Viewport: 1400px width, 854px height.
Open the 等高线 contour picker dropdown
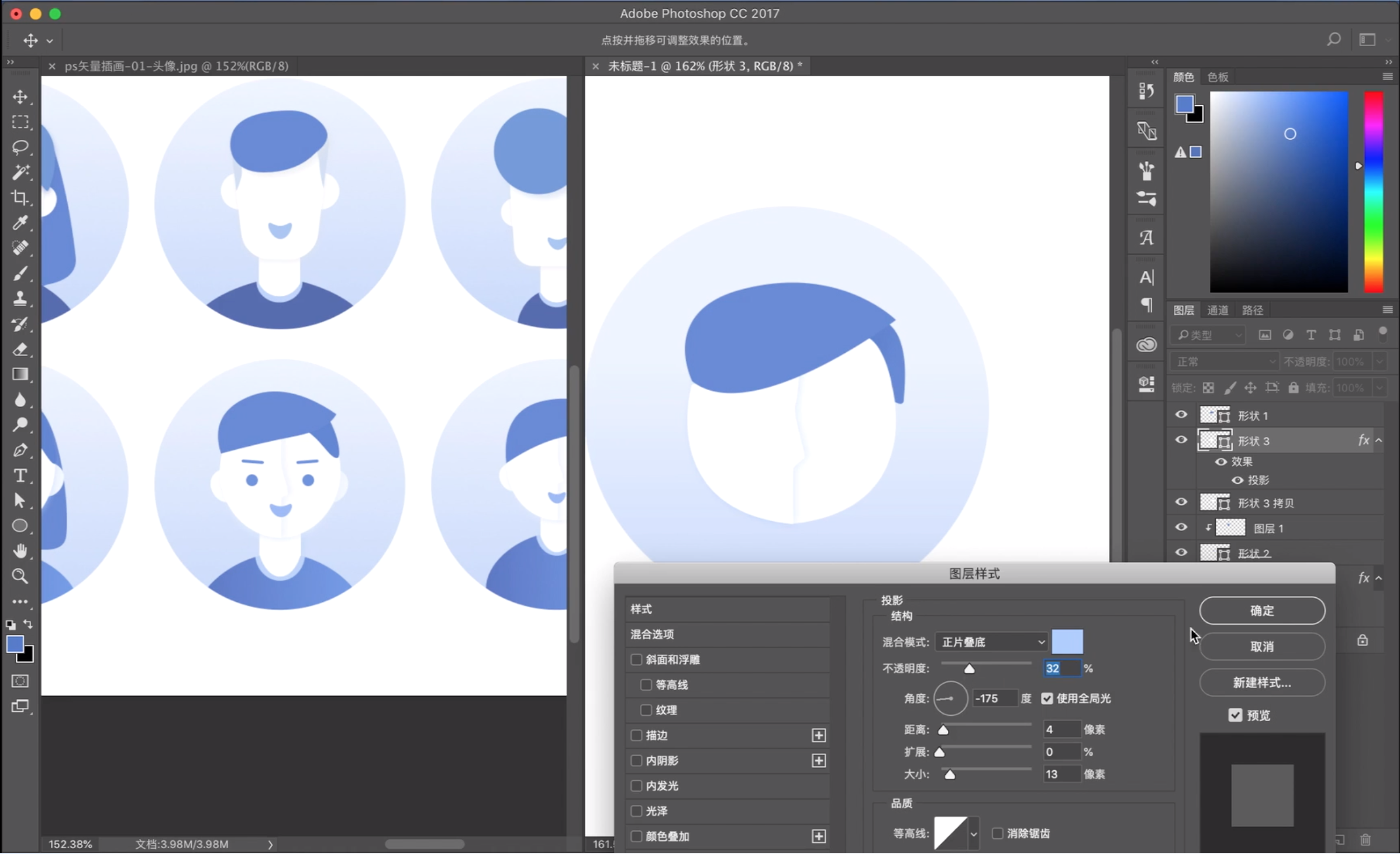(x=973, y=834)
